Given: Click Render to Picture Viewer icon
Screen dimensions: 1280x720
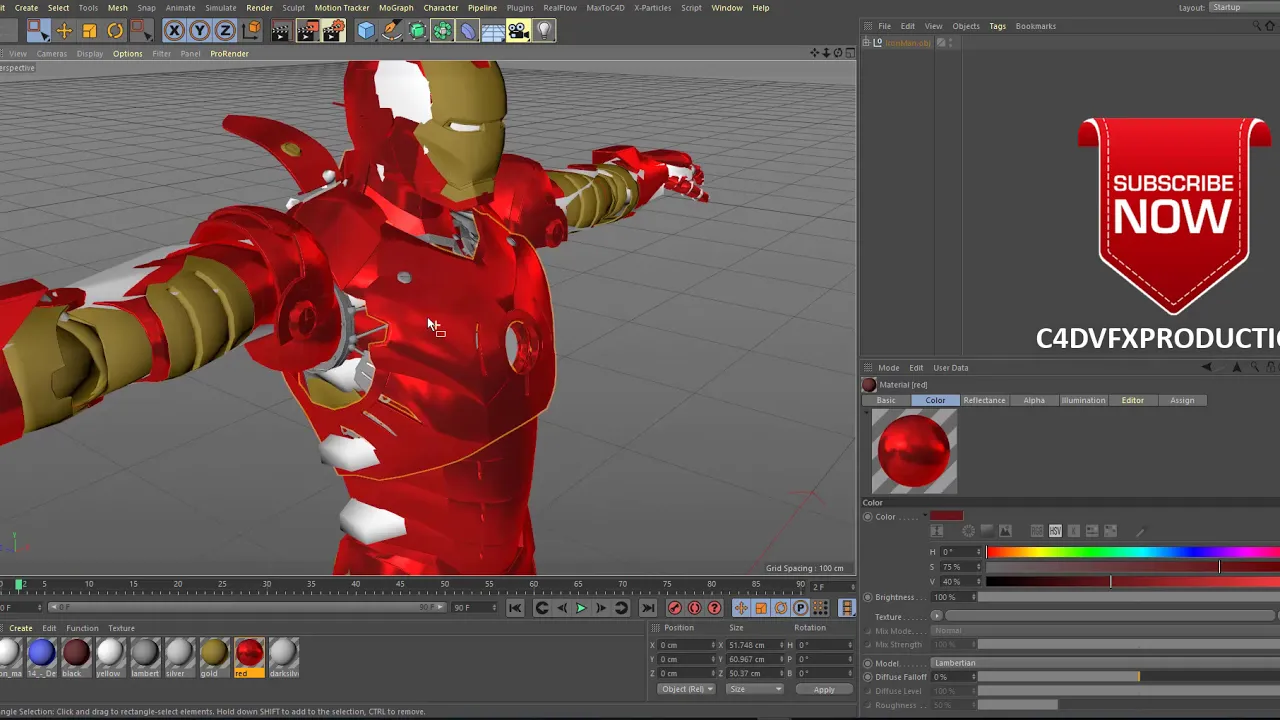Looking at the screenshot, I should coord(307,31).
